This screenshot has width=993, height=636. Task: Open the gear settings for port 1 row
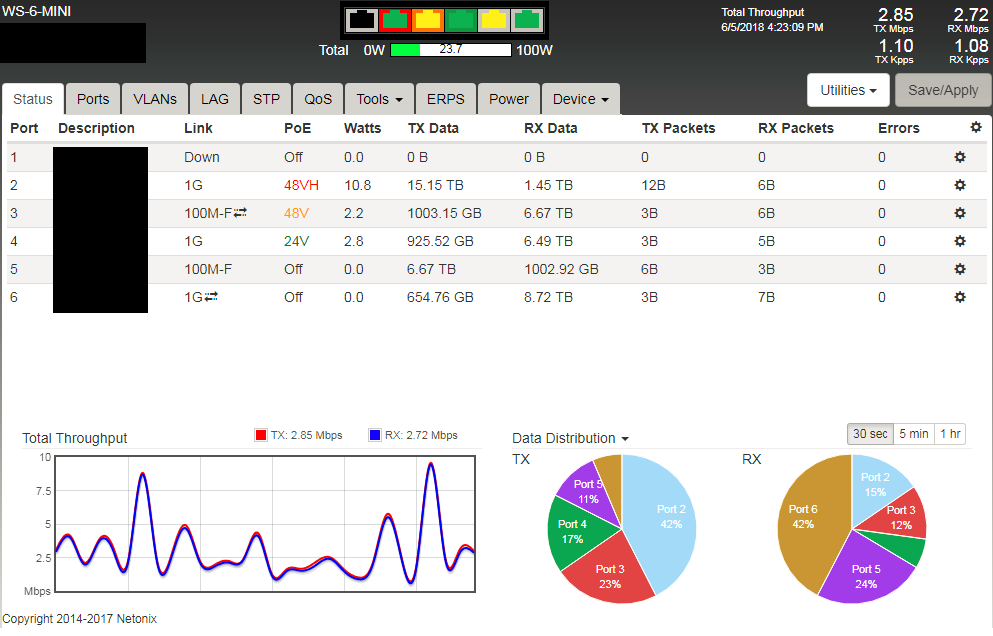pos(960,157)
